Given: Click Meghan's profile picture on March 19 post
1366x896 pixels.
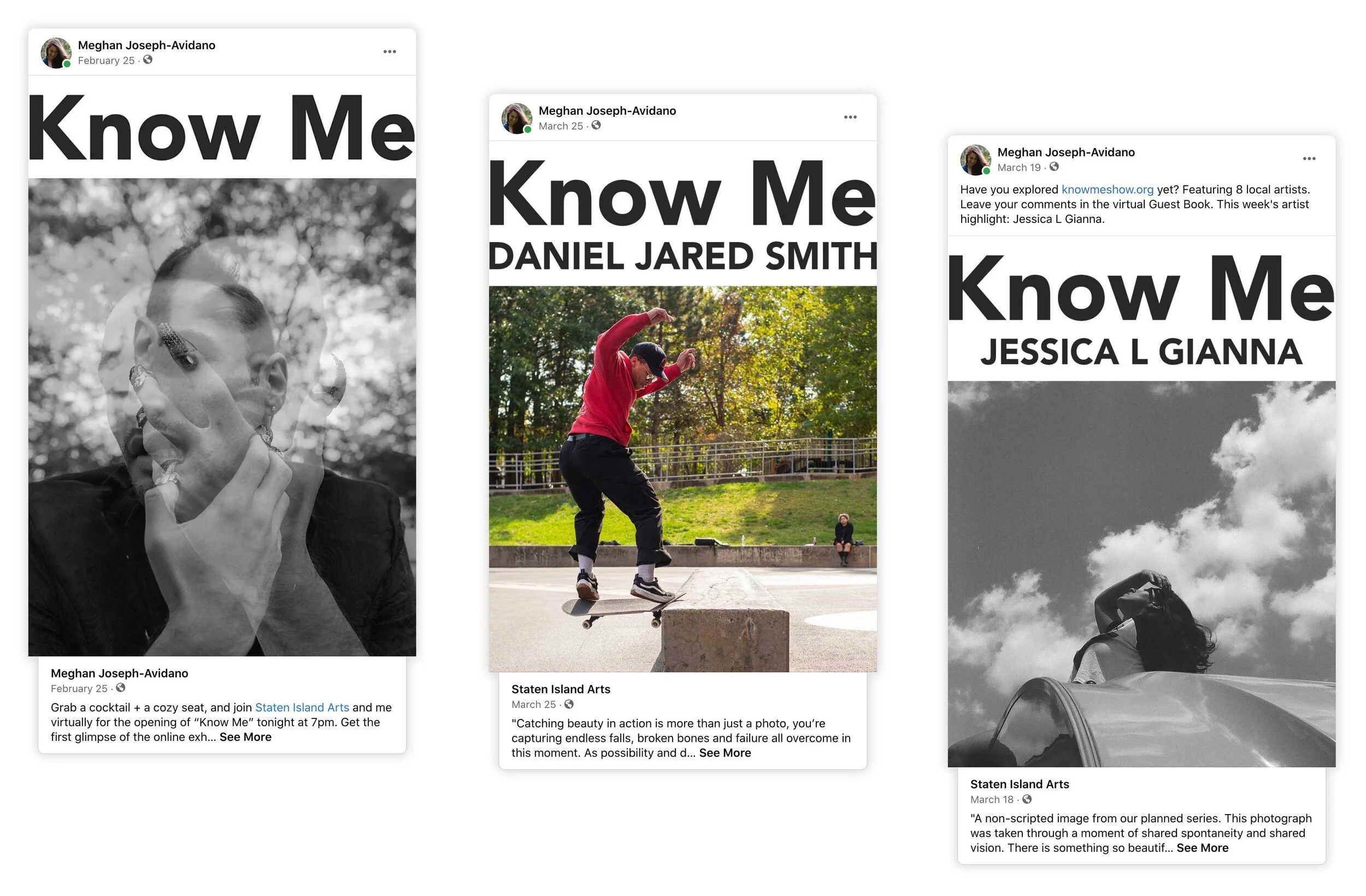Looking at the screenshot, I should [976, 160].
